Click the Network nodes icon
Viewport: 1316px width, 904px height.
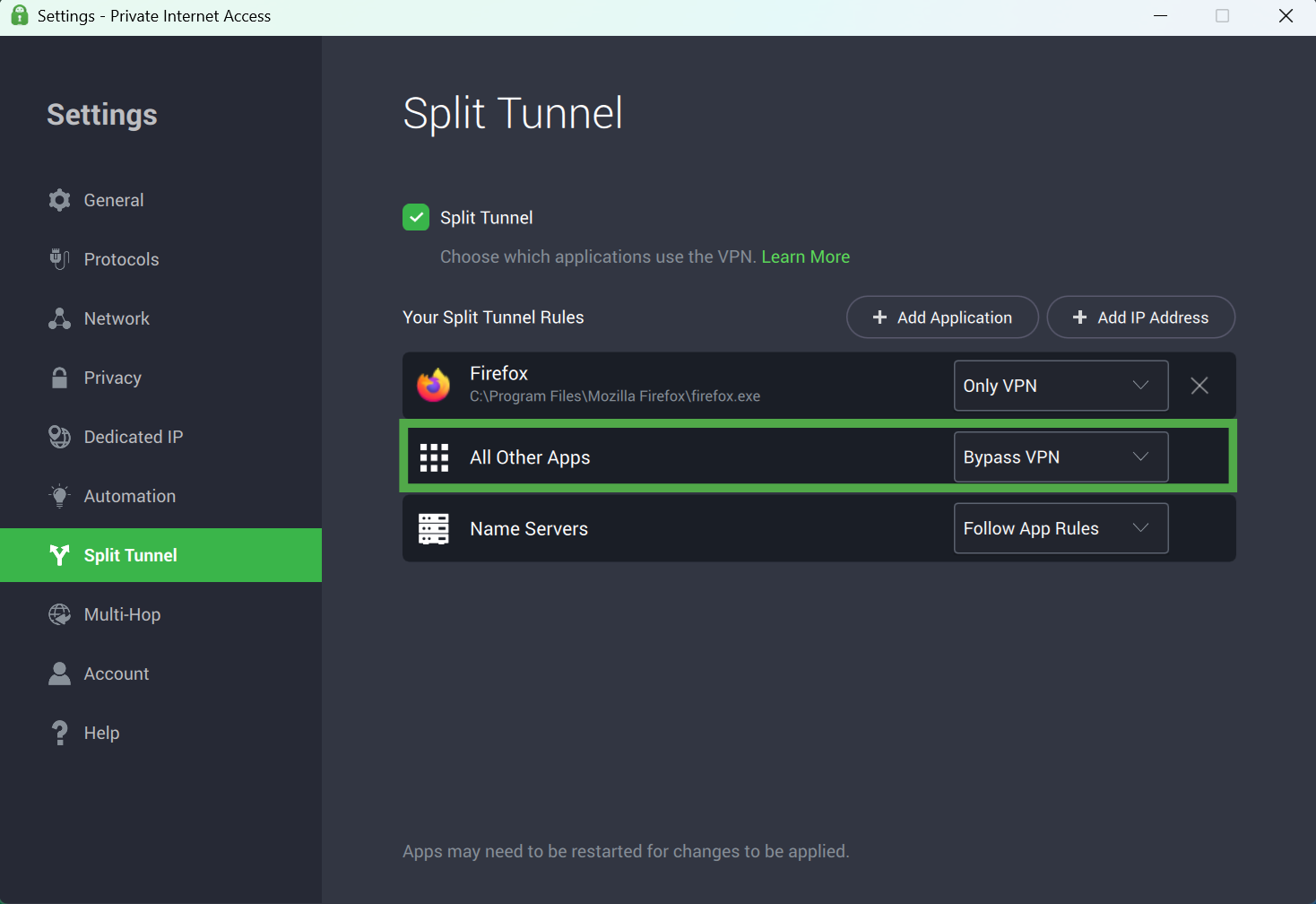click(x=59, y=318)
